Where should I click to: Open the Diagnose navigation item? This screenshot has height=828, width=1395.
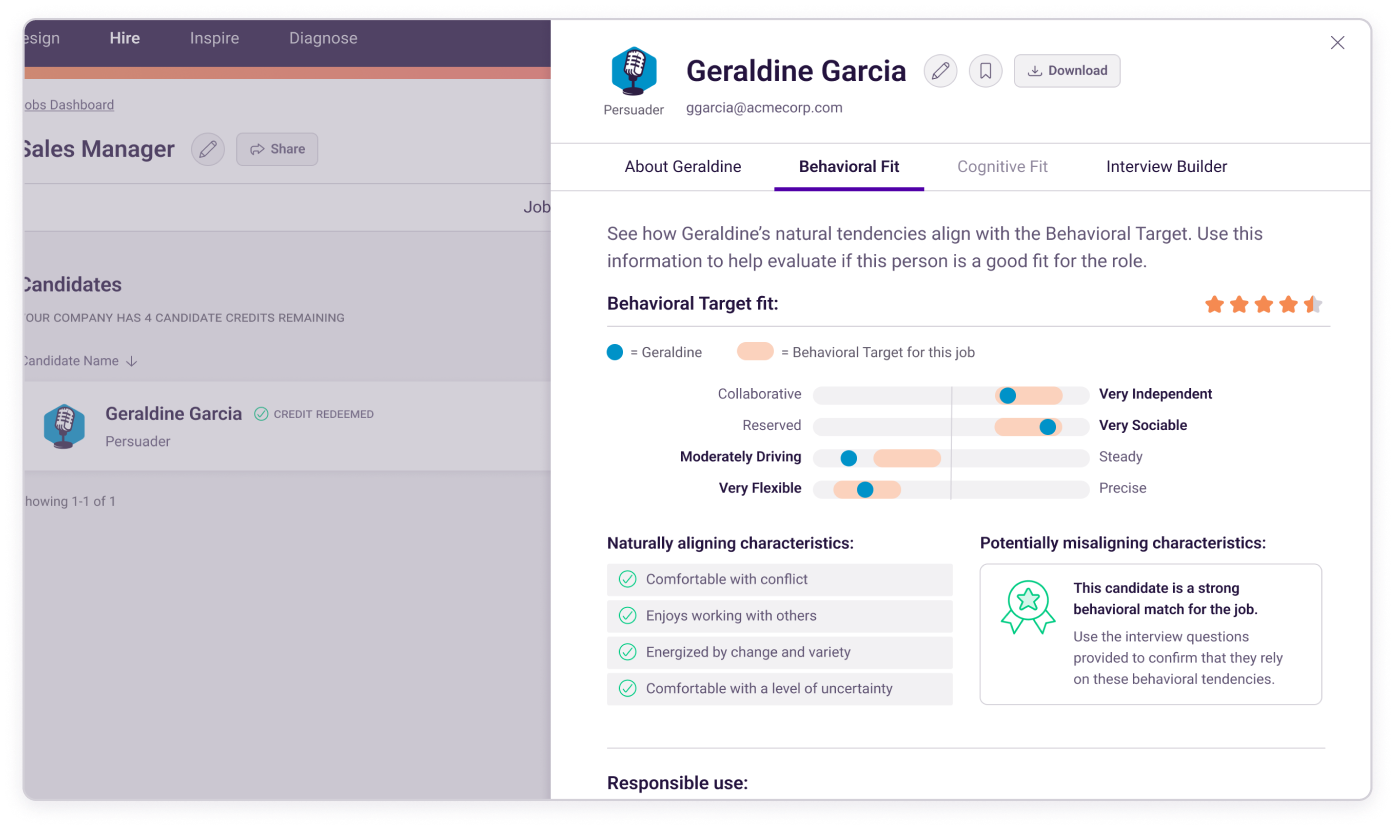[323, 38]
